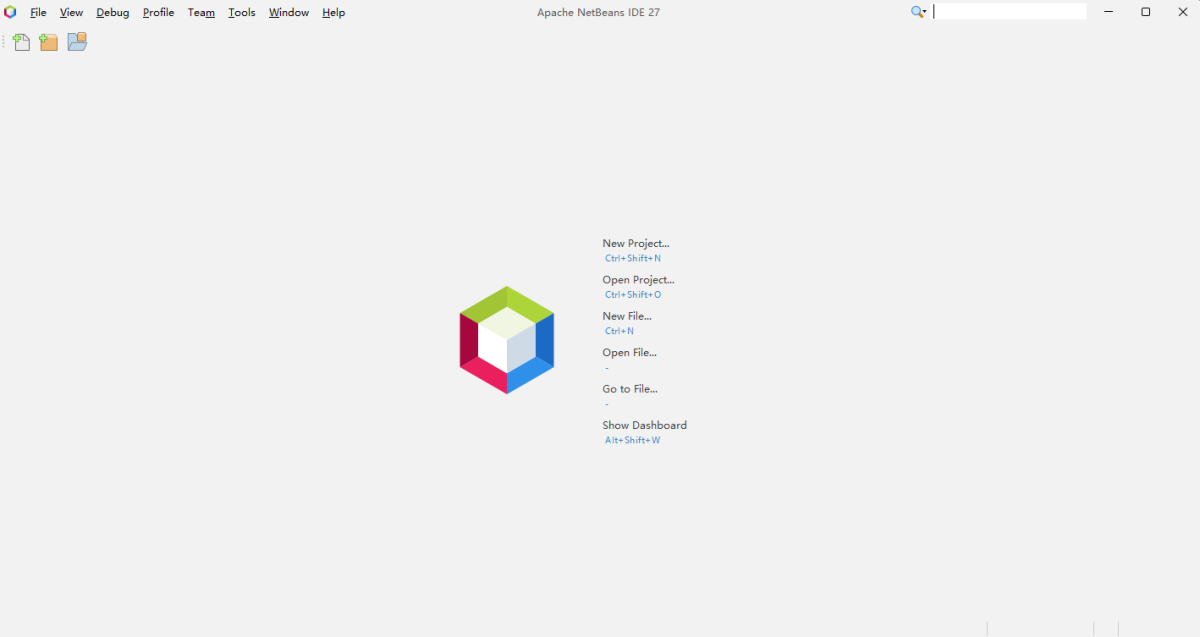Click the NetBeans cube logo
This screenshot has width=1200, height=637.
(507, 340)
